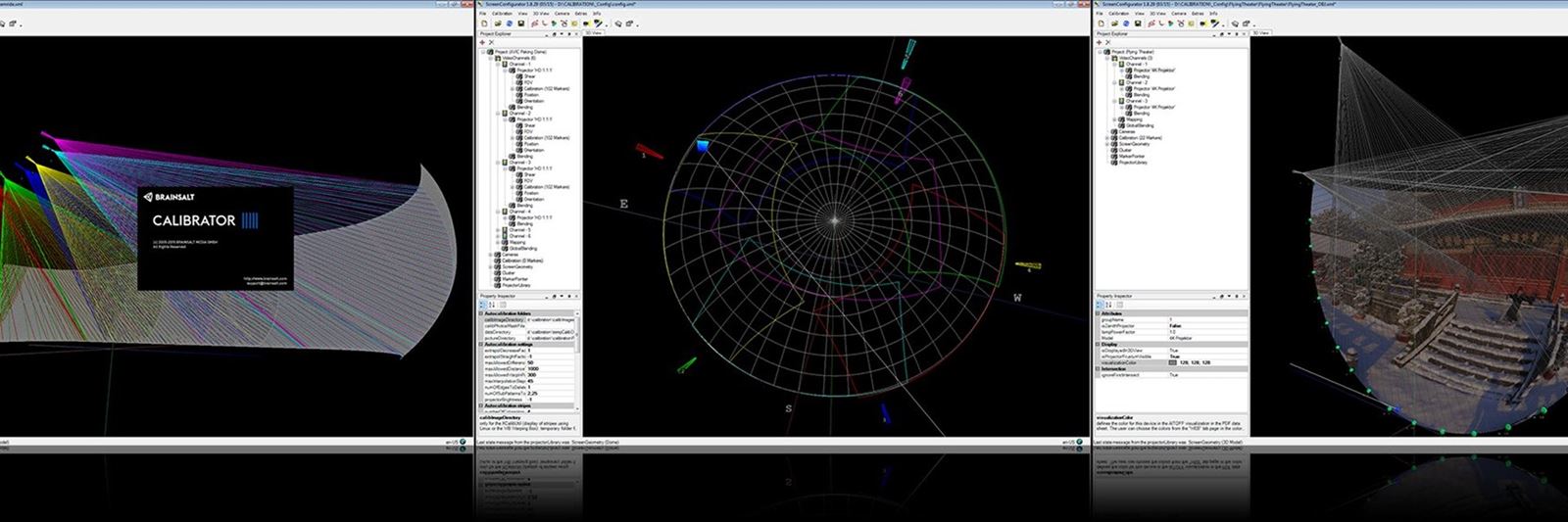Click X Delete icon in middle Project Explorer
Viewport: 1568px width, 522px height.
point(492,42)
